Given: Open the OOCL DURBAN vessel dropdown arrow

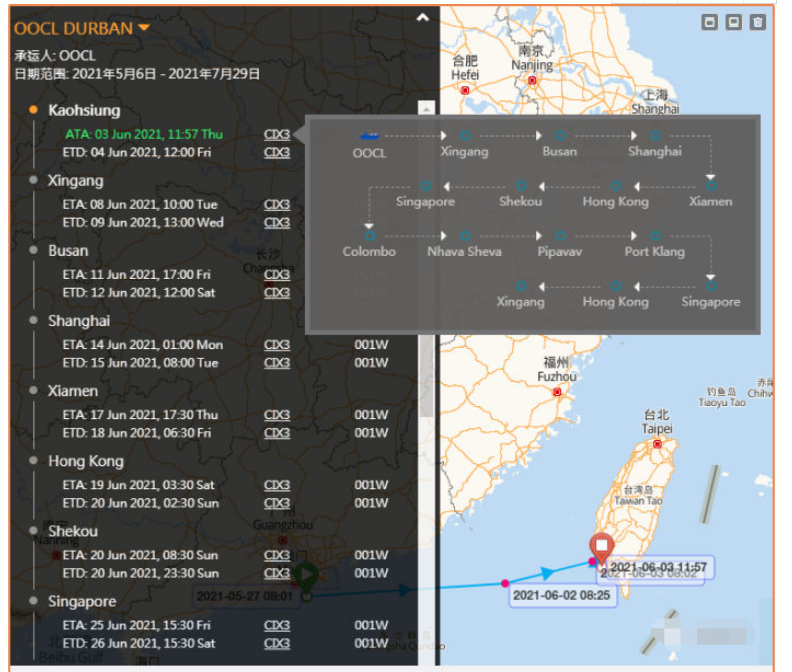Looking at the screenshot, I should pos(144,27).
